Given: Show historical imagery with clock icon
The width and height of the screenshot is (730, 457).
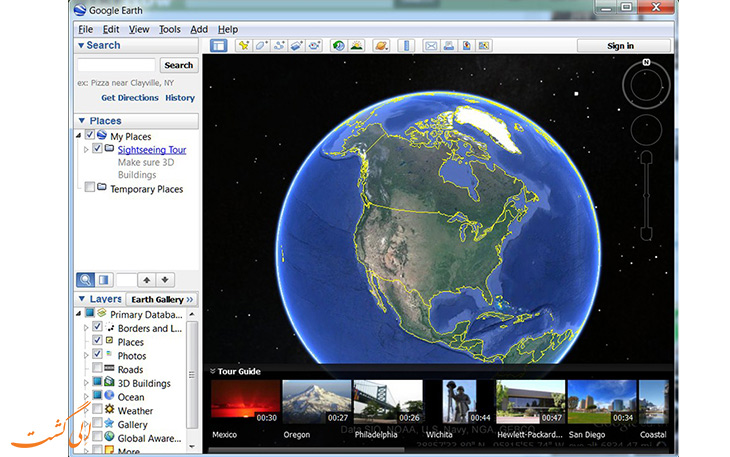Looking at the screenshot, I should coord(338,46).
